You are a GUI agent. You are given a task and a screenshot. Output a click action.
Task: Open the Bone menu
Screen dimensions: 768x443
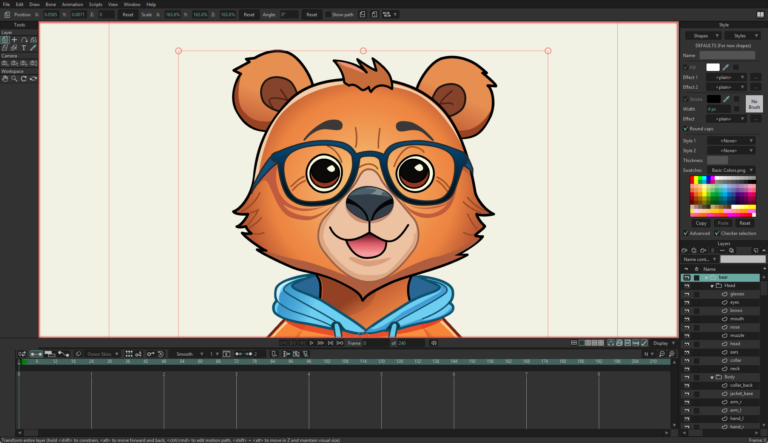coord(50,4)
